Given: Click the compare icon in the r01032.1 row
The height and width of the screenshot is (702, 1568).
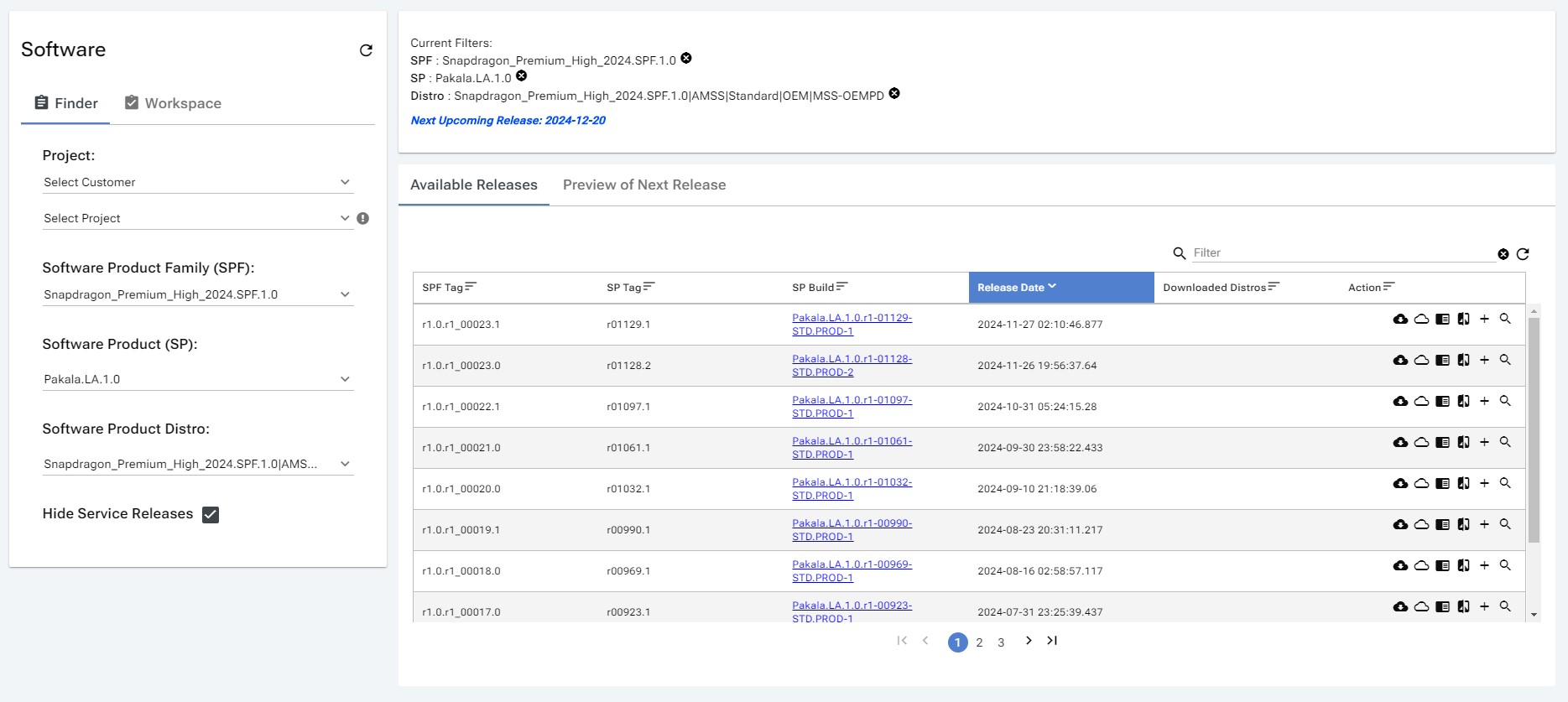Looking at the screenshot, I should tap(1463, 483).
